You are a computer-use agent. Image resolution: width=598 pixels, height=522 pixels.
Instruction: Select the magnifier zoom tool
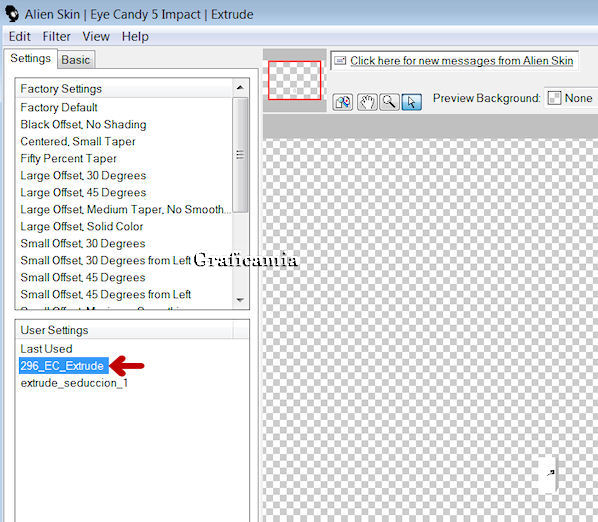coord(389,102)
